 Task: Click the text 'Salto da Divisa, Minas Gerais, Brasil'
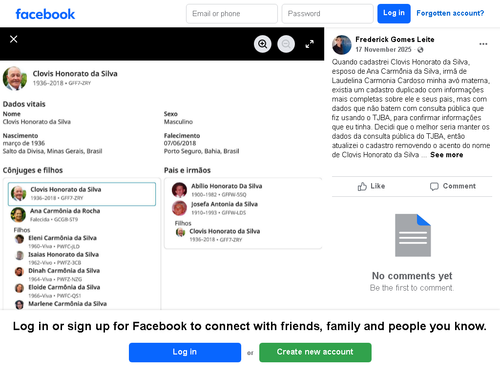(52, 151)
